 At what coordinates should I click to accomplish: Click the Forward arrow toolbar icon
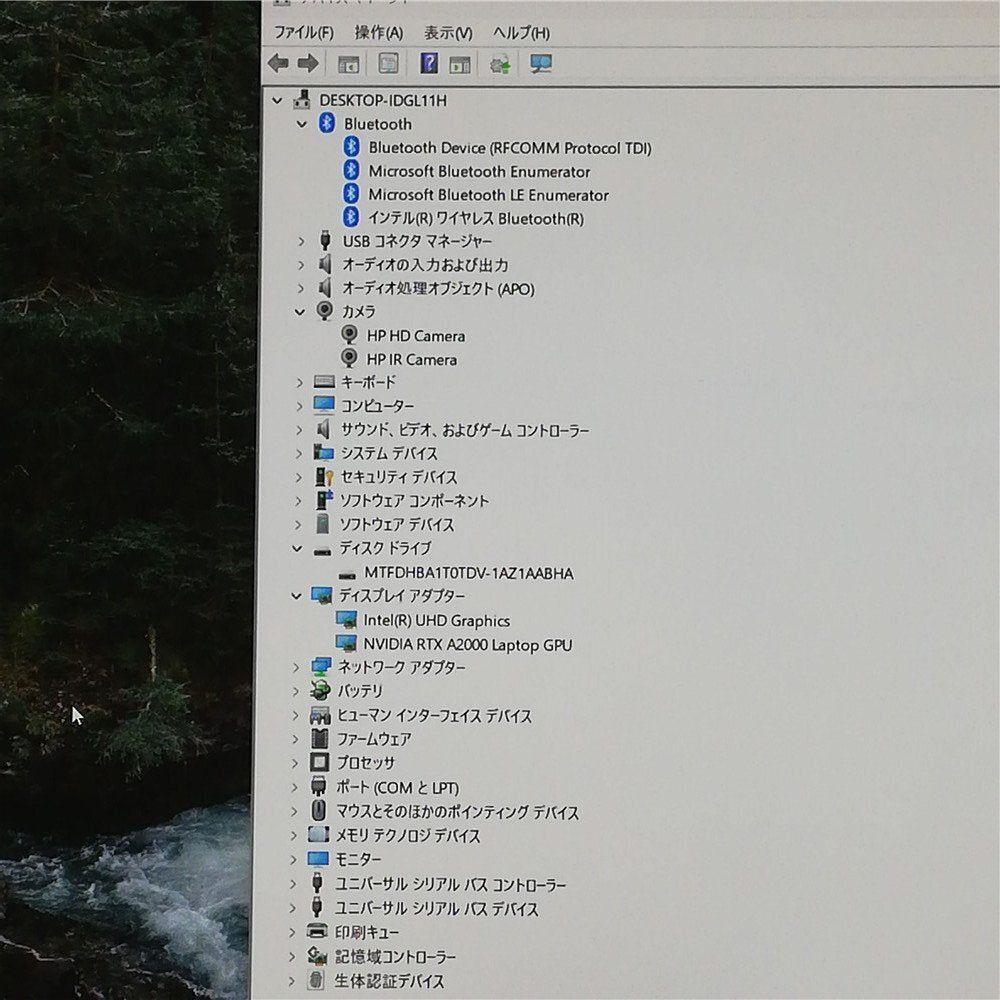[308, 63]
